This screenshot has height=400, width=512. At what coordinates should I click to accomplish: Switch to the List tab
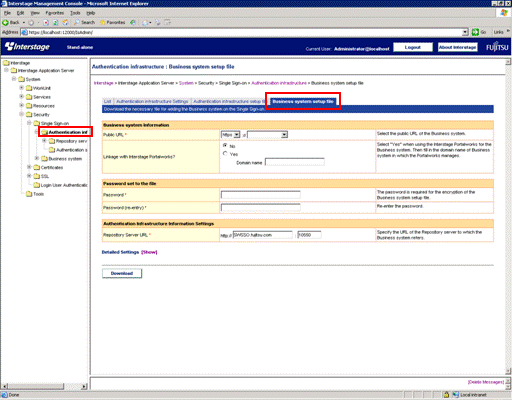(x=107, y=101)
